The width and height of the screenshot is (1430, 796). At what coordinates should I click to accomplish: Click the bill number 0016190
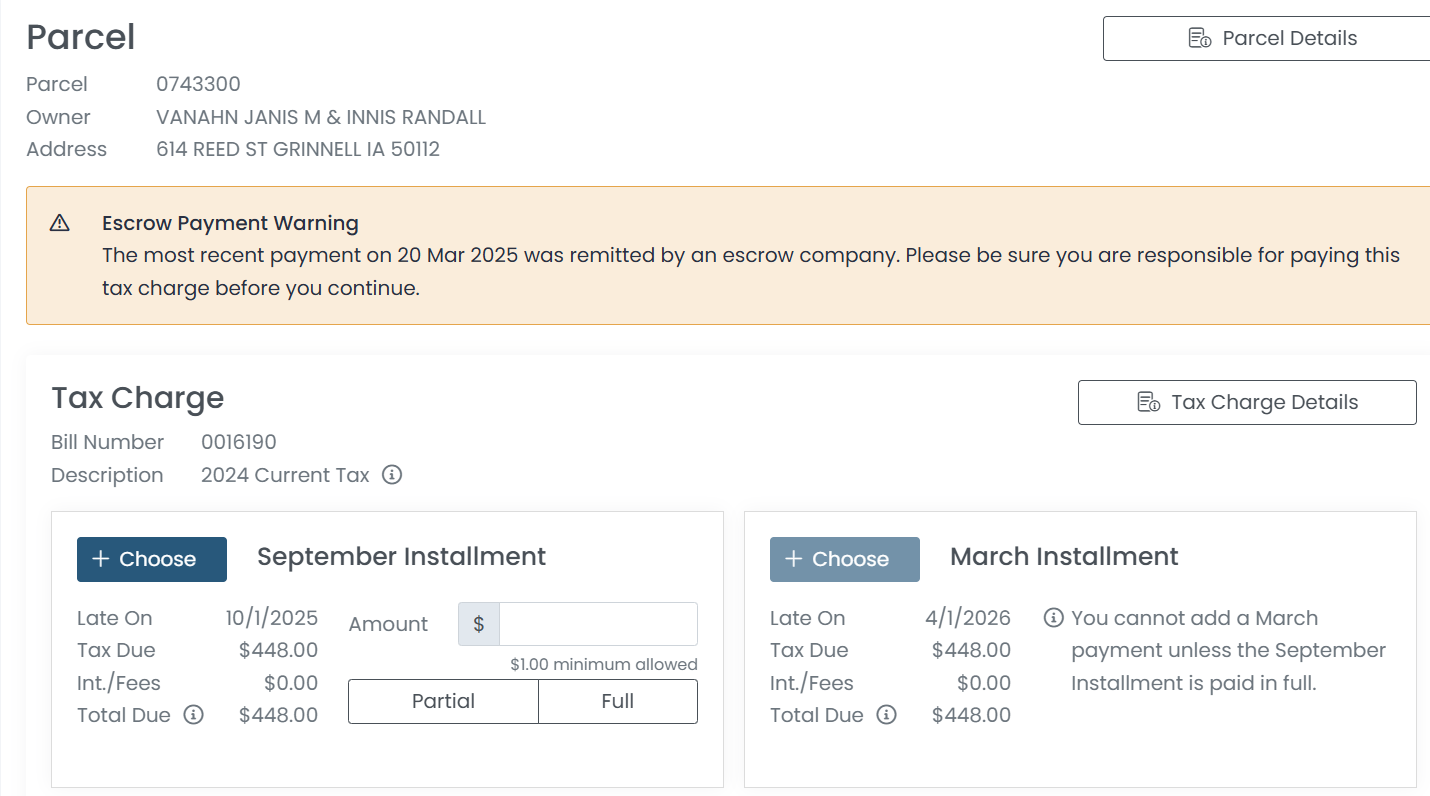click(238, 442)
